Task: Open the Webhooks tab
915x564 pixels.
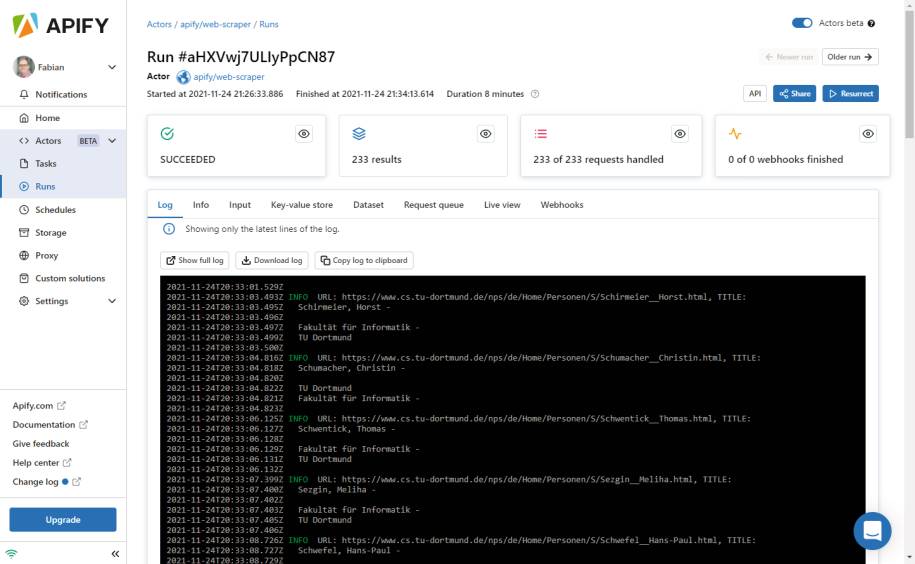Action: point(562,205)
